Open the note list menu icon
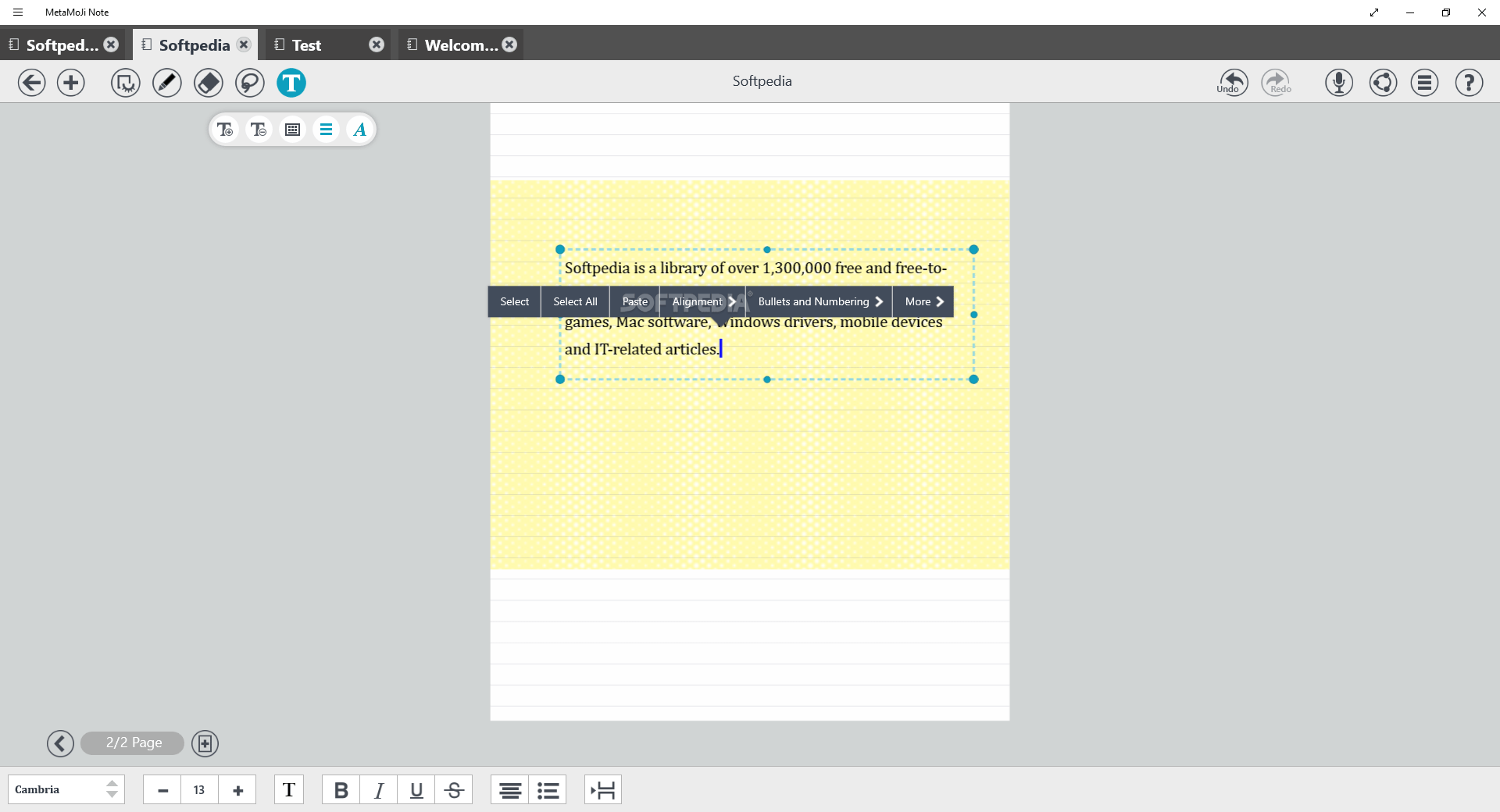1500x812 pixels. pos(1425,83)
